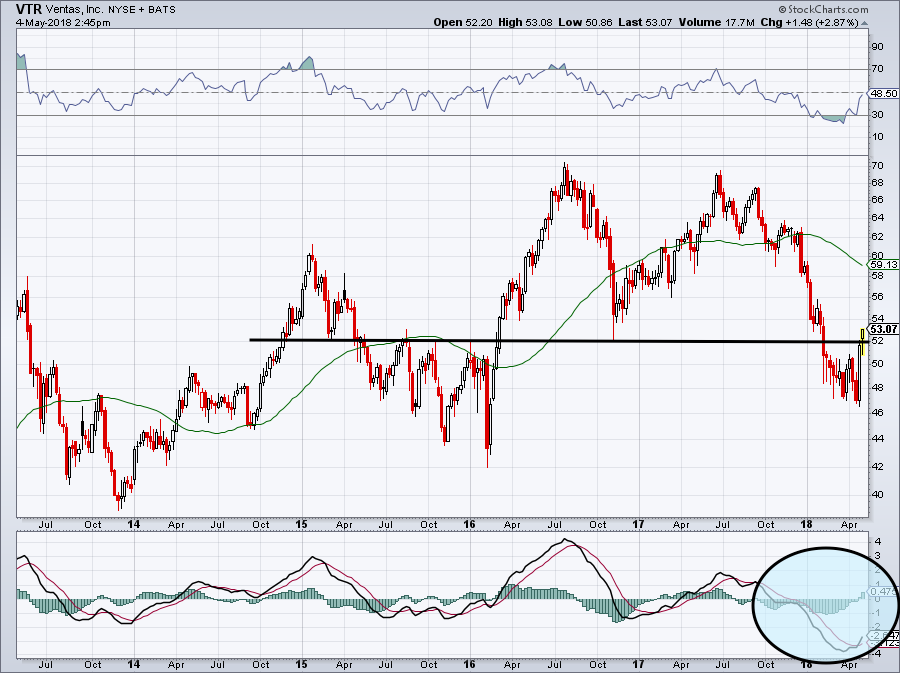Click the yellow-highlighted latest price candle
The width and height of the screenshot is (900, 673).
(x=862, y=341)
